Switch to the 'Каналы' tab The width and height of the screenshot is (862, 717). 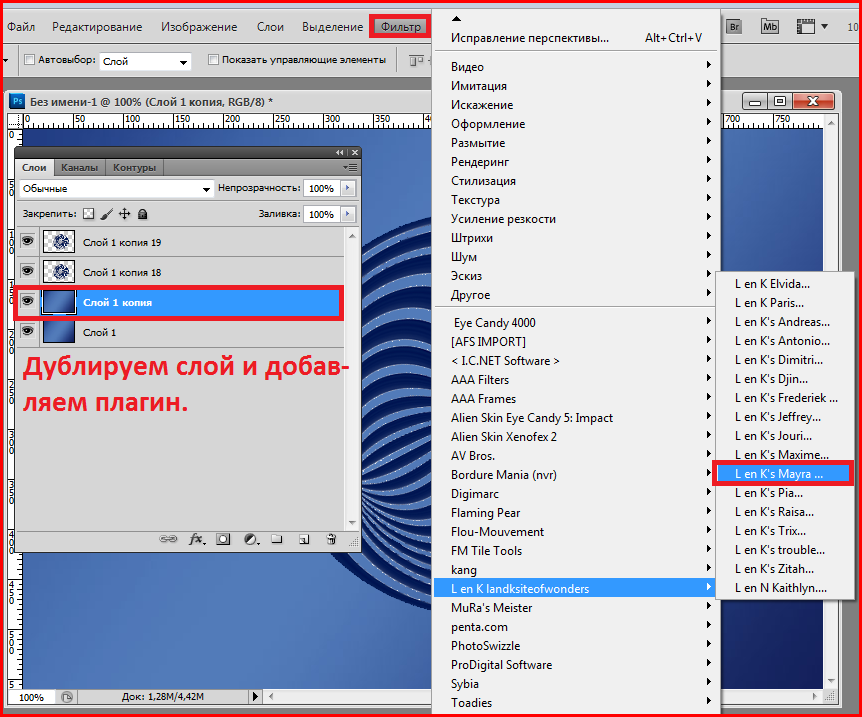80,168
